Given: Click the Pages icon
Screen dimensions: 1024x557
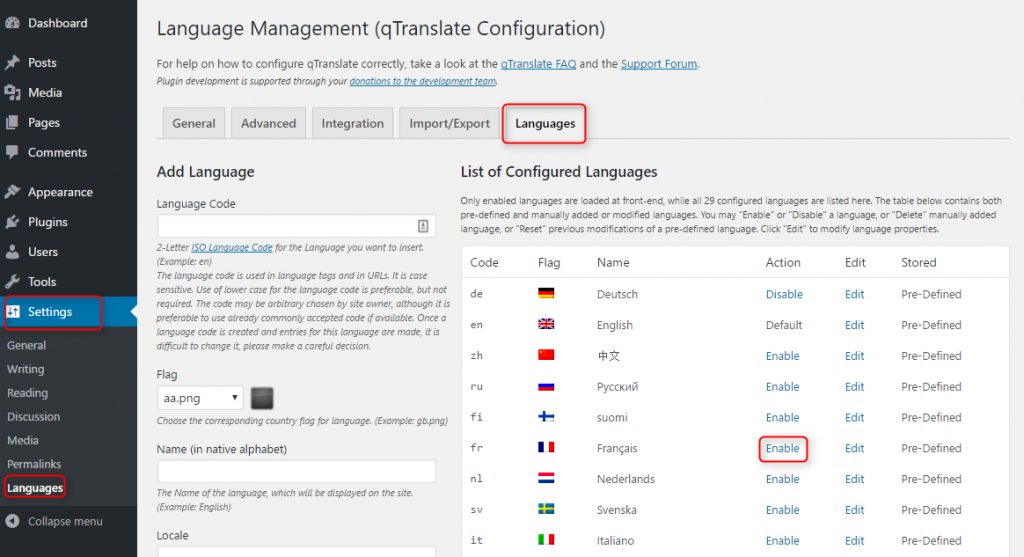Looking at the screenshot, I should click(x=12, y=122).
